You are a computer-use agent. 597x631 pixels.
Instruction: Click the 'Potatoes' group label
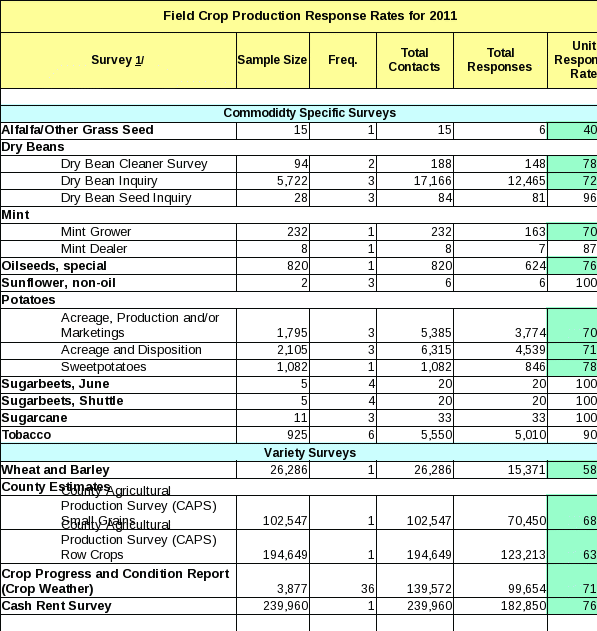[28, 300]
